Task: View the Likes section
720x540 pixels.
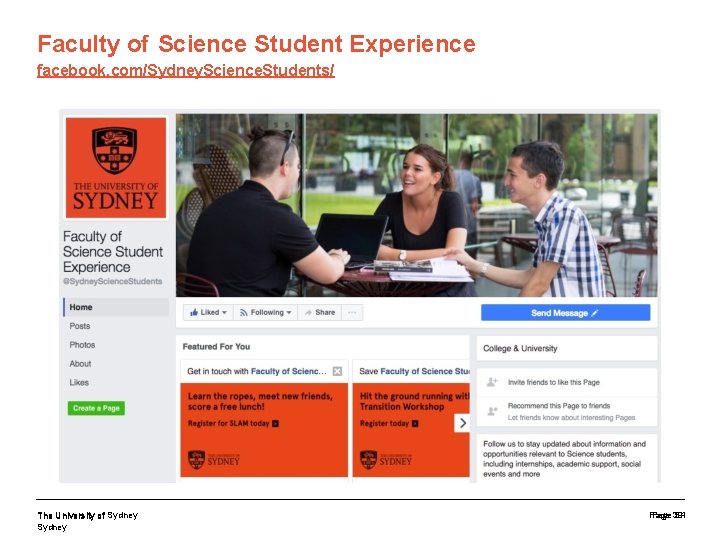Action: pos(79,382)
